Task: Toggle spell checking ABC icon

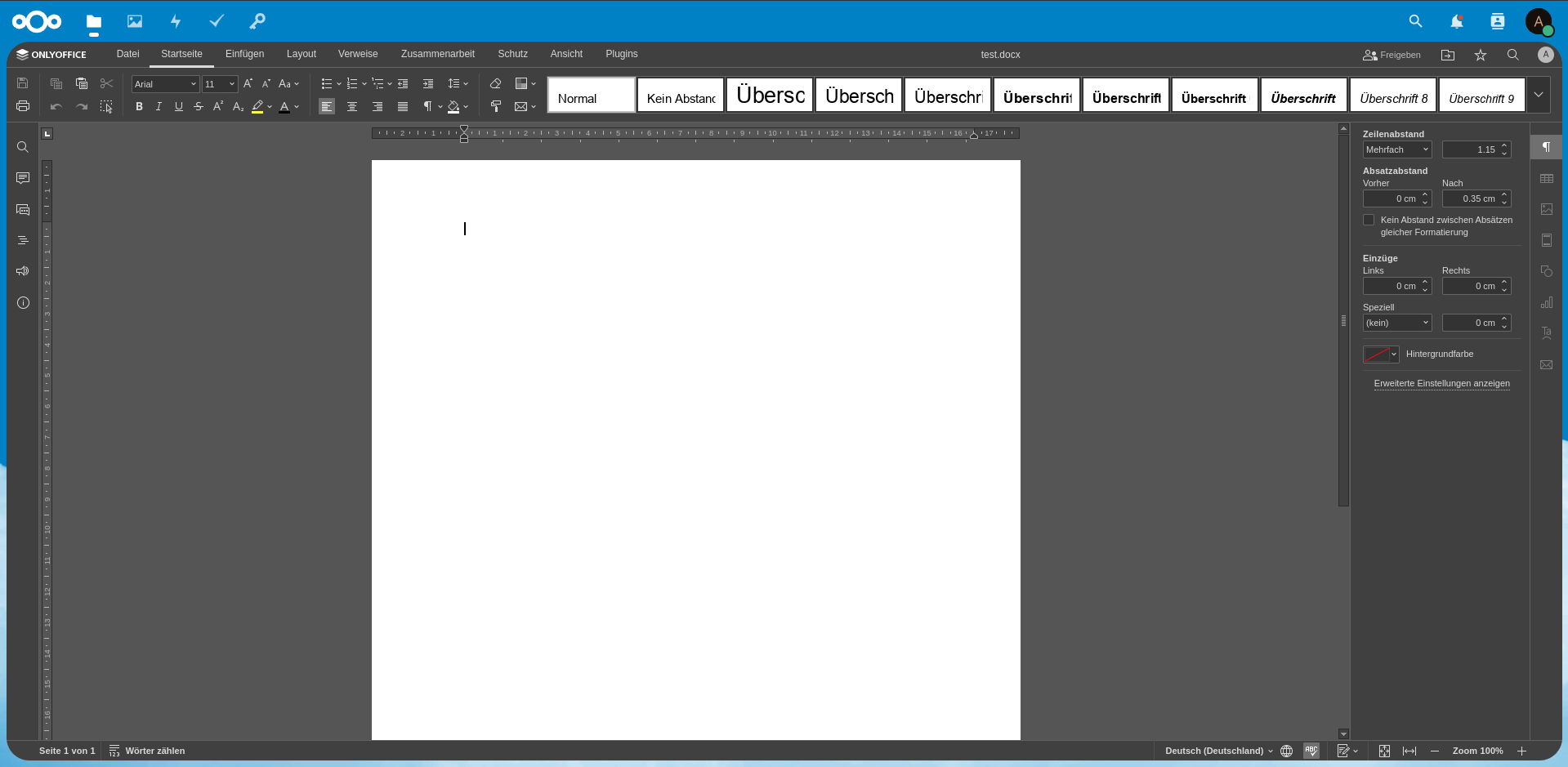Action: (x=1311, y=751)
